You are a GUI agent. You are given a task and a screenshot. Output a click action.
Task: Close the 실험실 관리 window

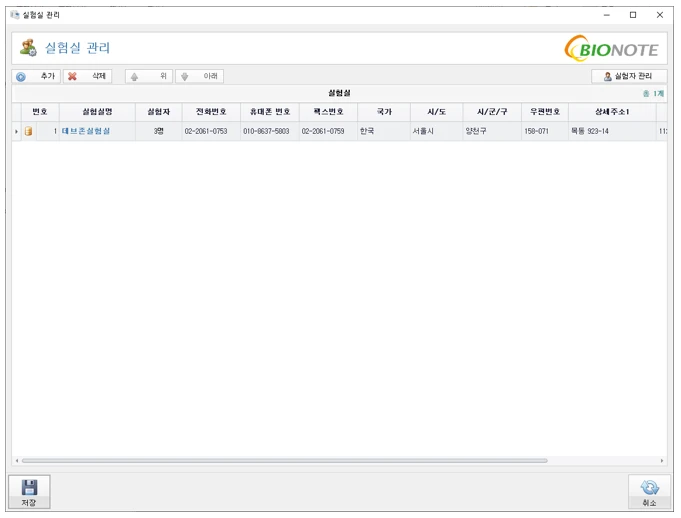click(660, 15)
